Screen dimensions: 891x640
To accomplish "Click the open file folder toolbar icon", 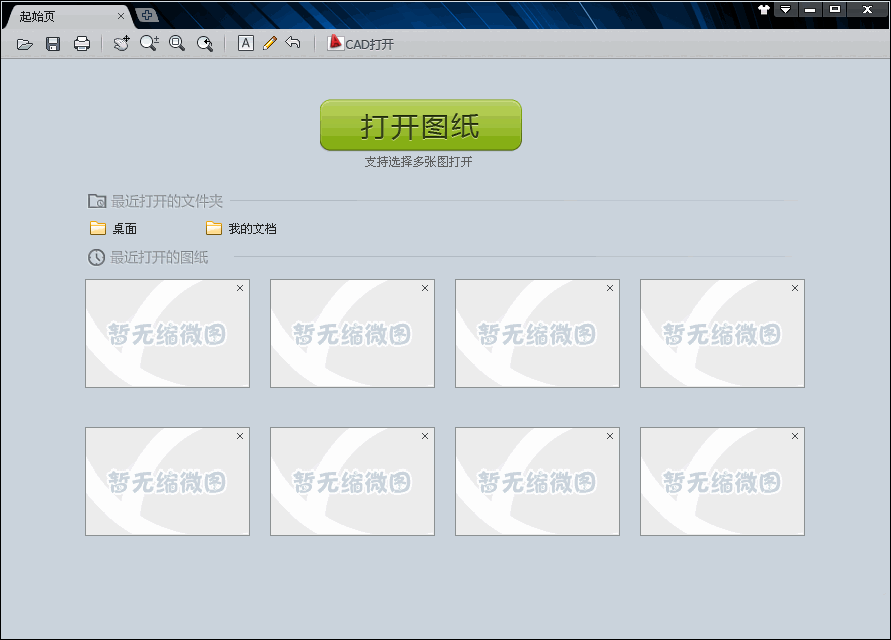I will tap(25, 44).
